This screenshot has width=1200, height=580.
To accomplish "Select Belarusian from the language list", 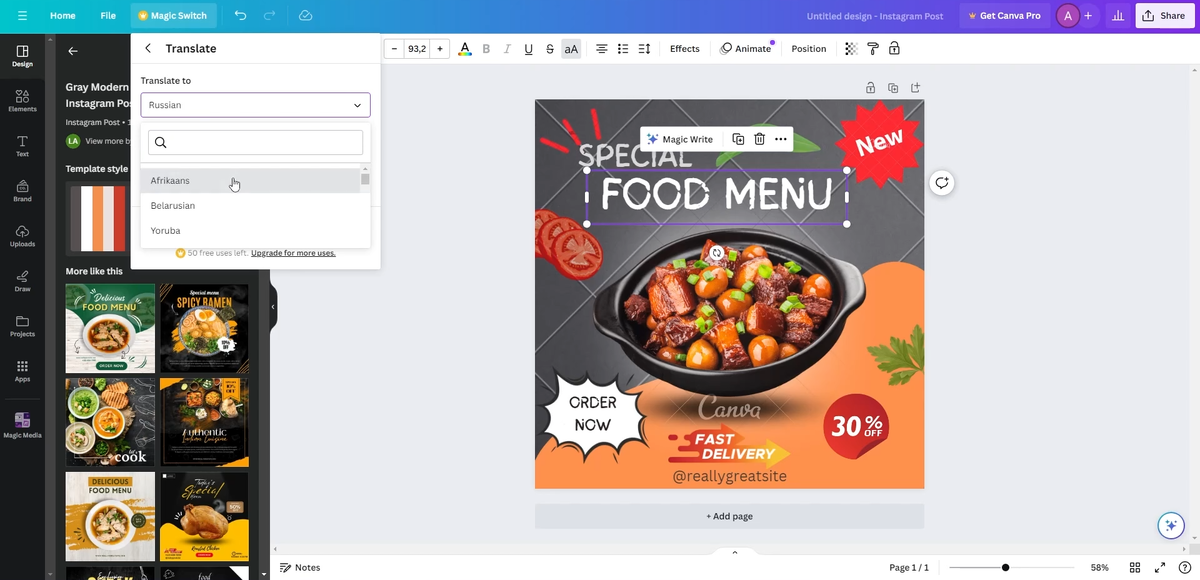I will [250, 206].
